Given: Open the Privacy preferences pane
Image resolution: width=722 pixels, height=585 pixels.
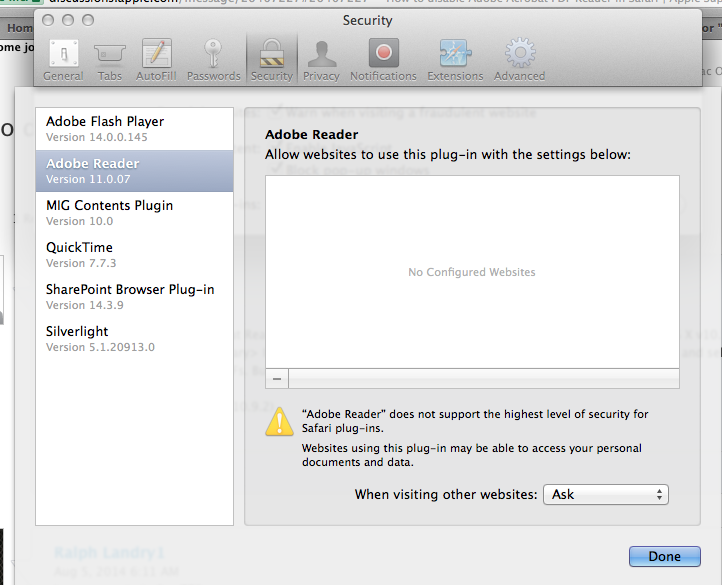Looking at the screenshot, I should 321,60.
